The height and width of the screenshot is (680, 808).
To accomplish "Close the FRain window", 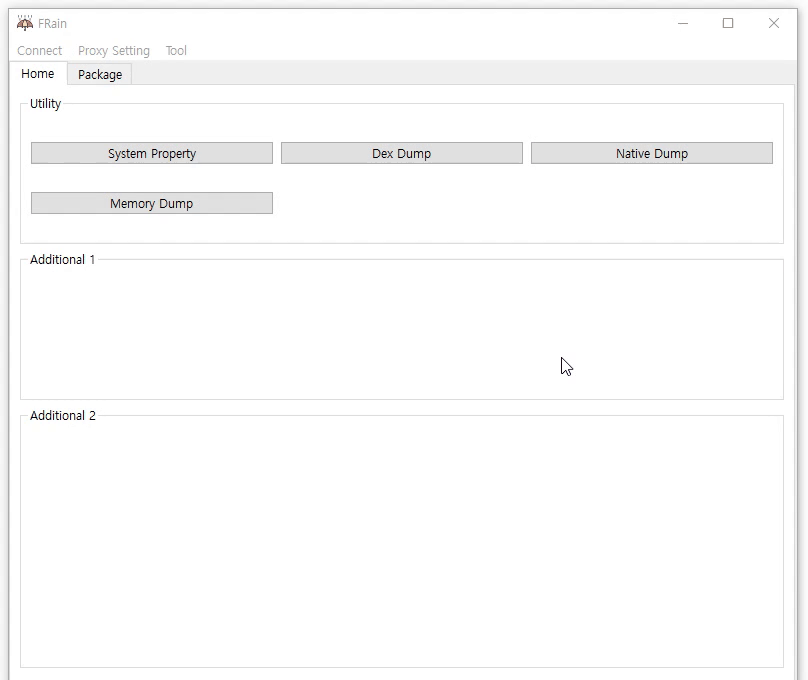I will pyautogui.click(x=774, y=23).
